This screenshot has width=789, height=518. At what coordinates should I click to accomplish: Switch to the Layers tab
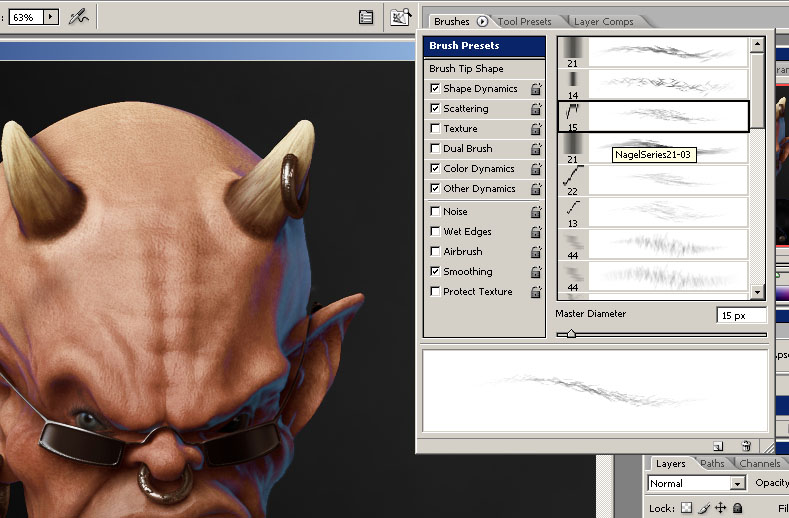(670, 464)
